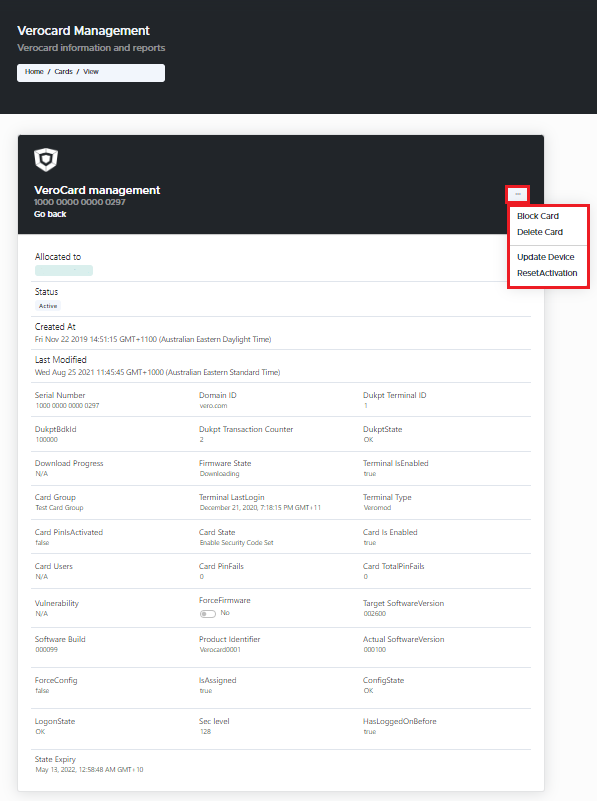The height and width of the screenshot is (801, 597).
Task: Open Cards from the breadcrumb trail
Action: point(63,71)
